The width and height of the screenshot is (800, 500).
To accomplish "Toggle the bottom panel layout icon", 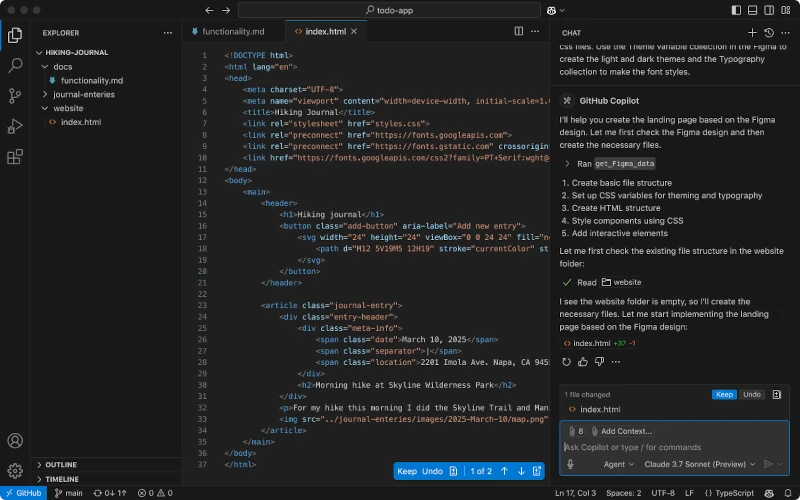I will click(752, 10).
